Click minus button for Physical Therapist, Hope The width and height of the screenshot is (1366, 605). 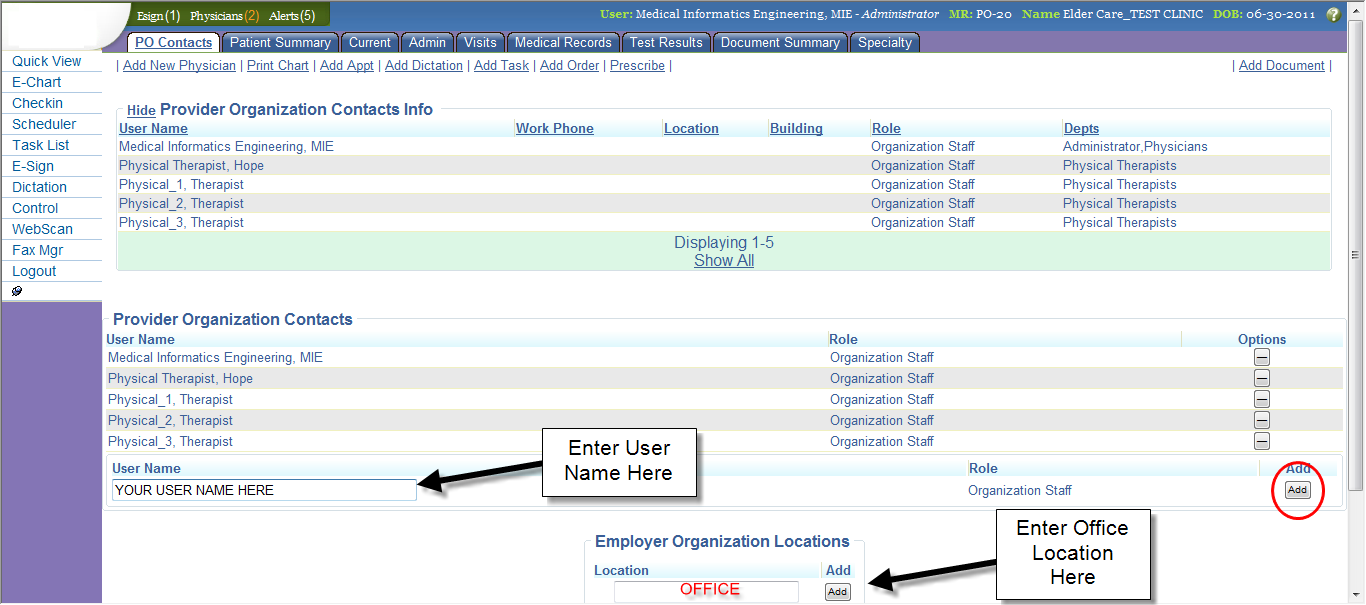(x=1262, y=378)
